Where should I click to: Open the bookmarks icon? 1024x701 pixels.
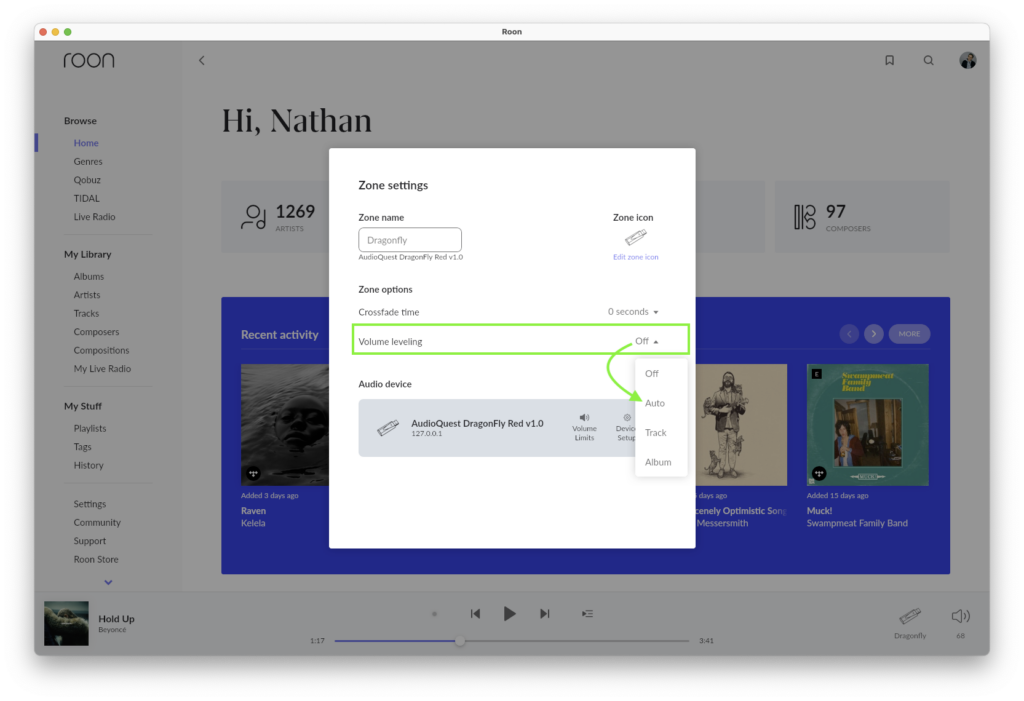tap(889, 60)
